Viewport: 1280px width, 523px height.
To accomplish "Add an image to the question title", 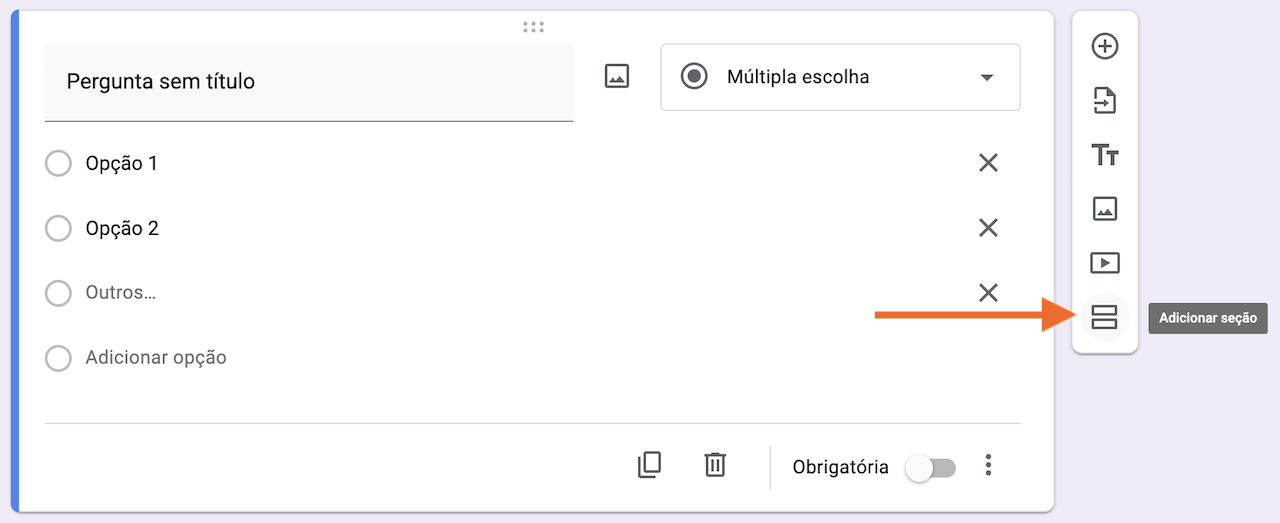I will coord(617,76).
